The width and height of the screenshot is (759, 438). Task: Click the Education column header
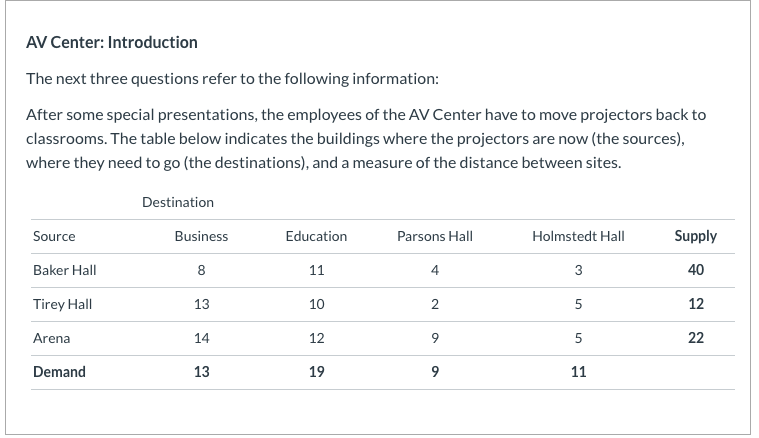pyautogui.click(x=316, y=236)
